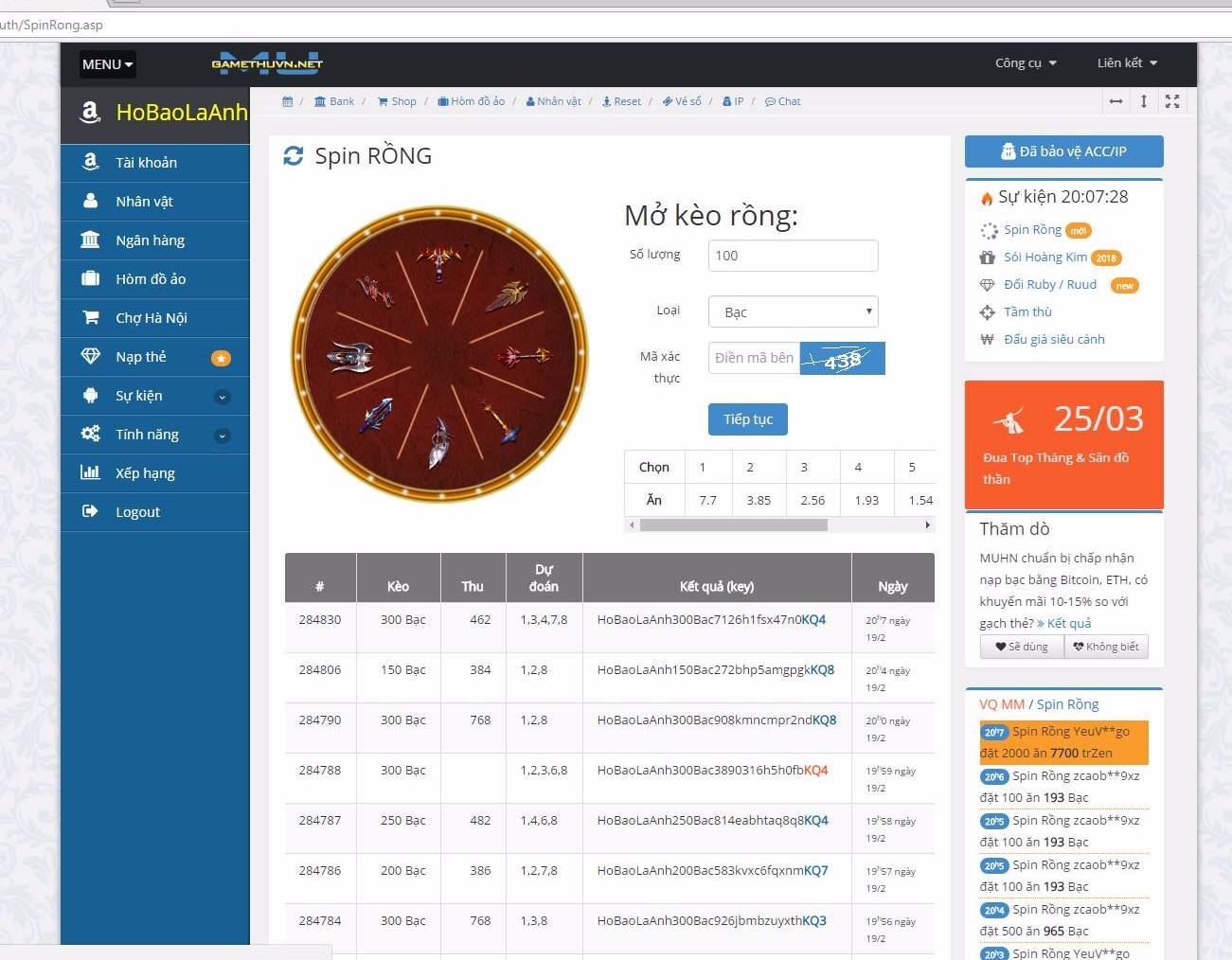Image resolution: width=1232 pixels, height=960 pixels.
Task: Click the captcha image showing 438
Action: pyautogui.click(x=843, y=358)
